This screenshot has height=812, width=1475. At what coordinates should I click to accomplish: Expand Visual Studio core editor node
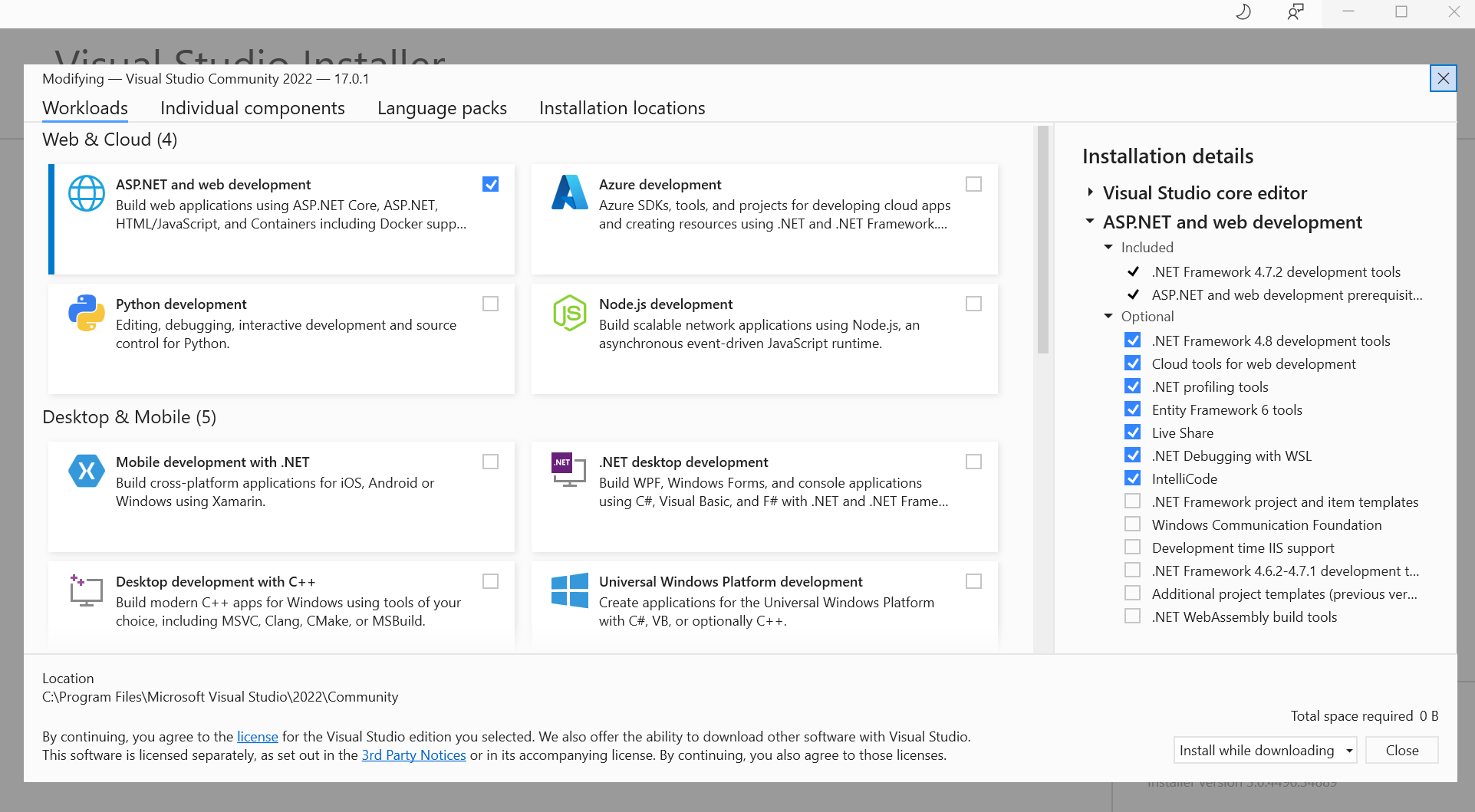click(x=1090, y=192)
